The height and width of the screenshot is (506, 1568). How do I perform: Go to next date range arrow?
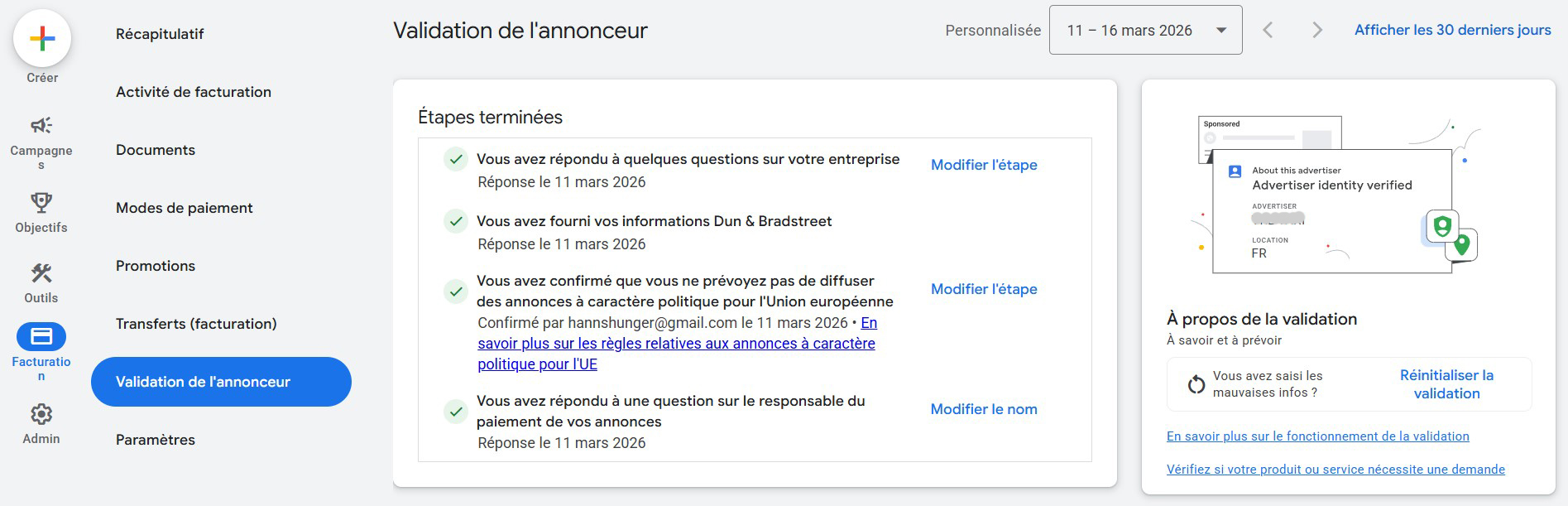click(1317, 31)
